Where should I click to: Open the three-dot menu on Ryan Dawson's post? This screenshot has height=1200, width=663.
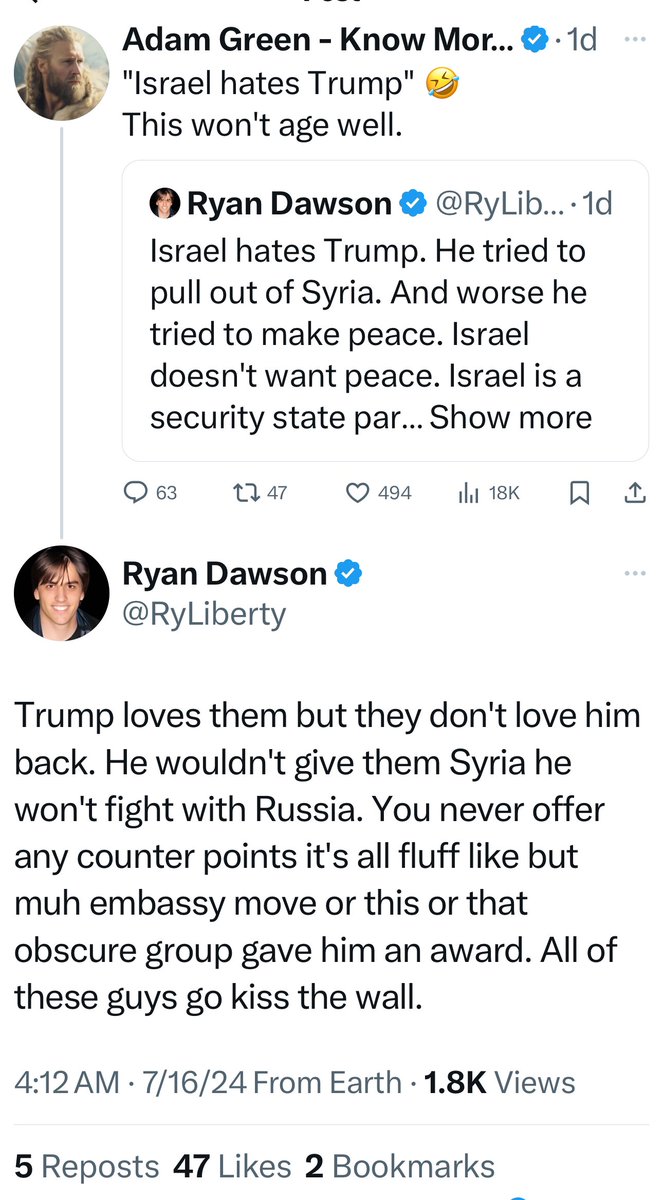click(634, 573)
